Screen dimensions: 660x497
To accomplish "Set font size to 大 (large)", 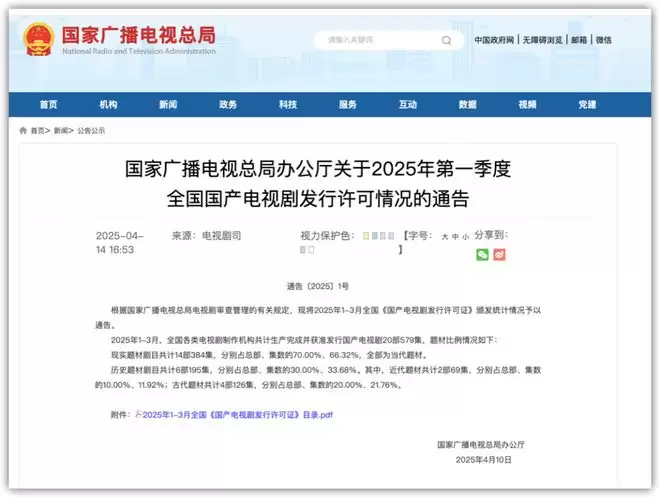I will point(445,237).
